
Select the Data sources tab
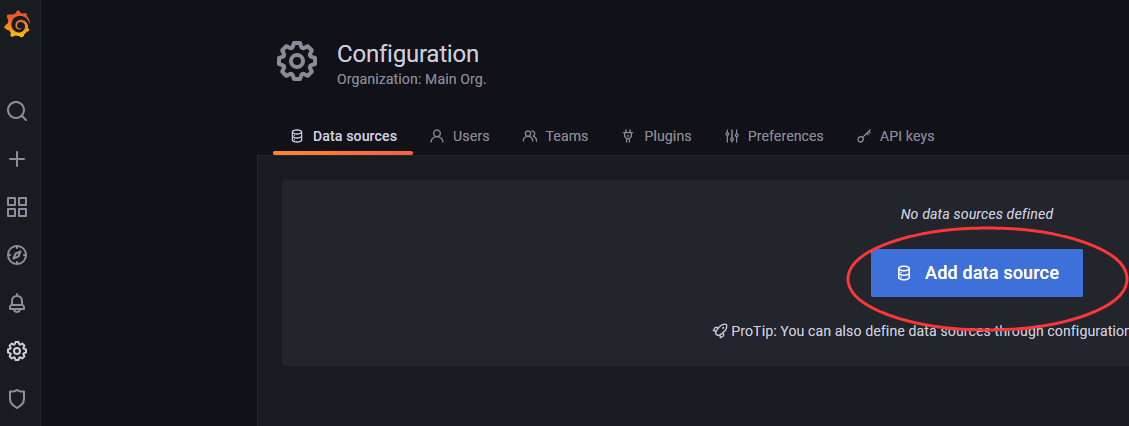343,136
